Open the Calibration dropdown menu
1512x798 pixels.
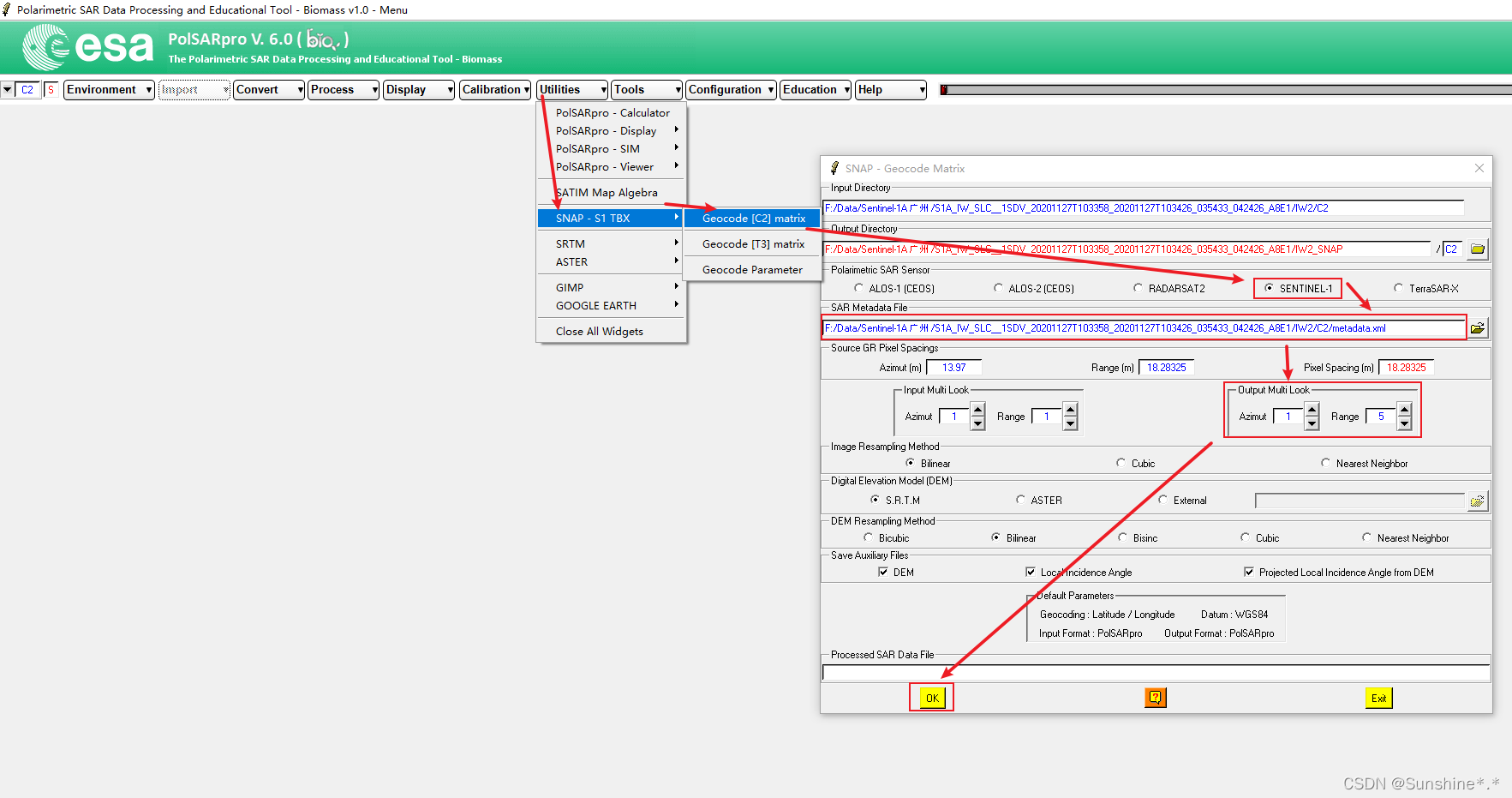(495, 90)
